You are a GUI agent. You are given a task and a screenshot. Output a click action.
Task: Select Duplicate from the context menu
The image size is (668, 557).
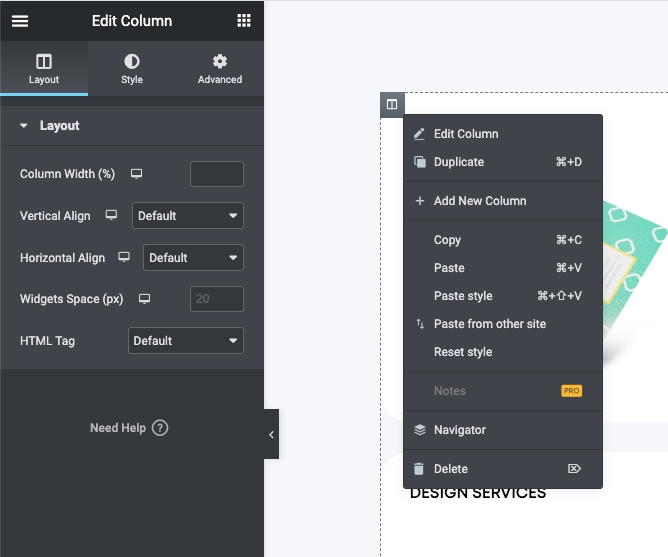459,162
